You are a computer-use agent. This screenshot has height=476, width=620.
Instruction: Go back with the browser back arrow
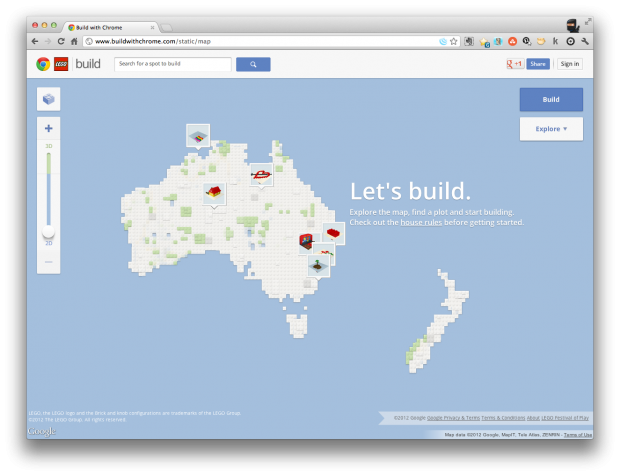[x=35, y=41]
